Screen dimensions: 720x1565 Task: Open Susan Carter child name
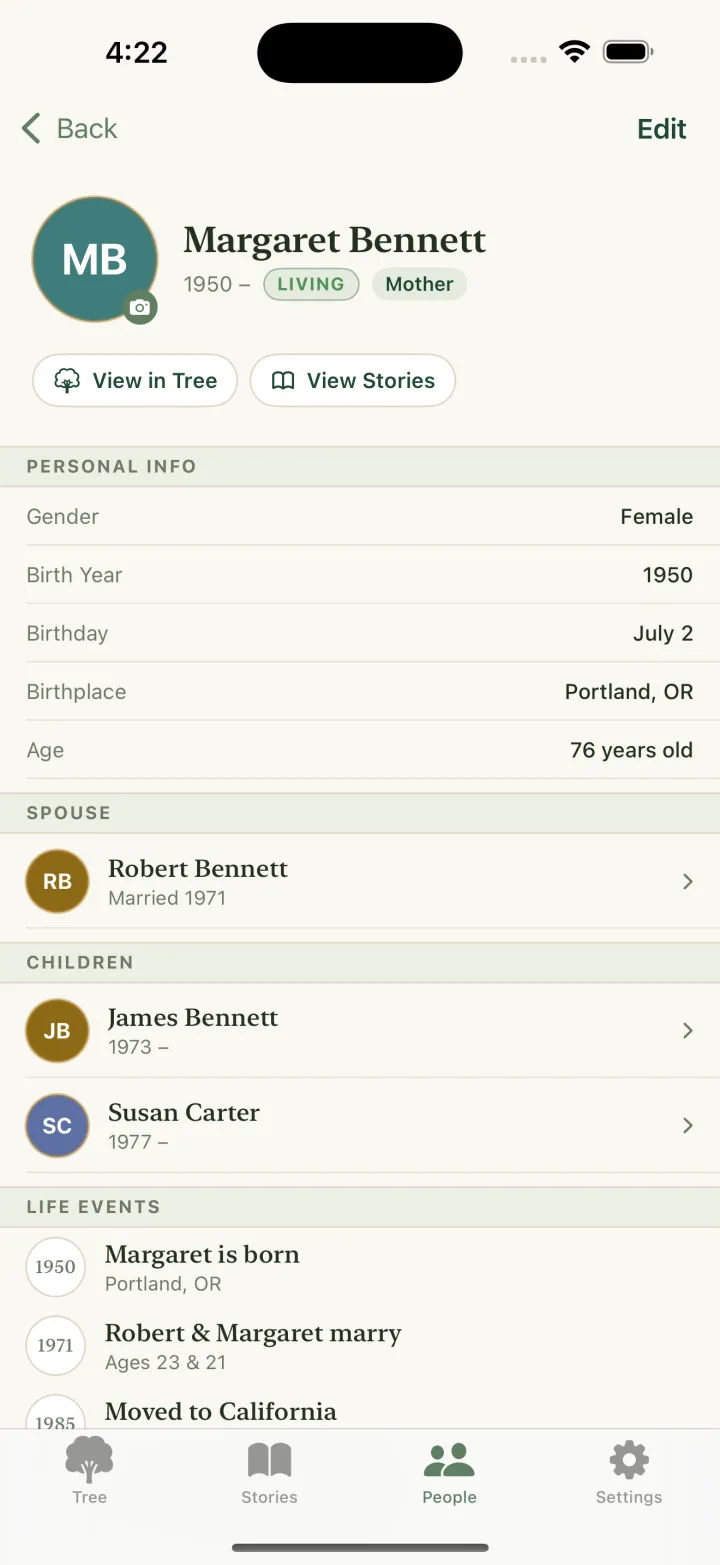pyautogui.click(x=184, y=1112)
